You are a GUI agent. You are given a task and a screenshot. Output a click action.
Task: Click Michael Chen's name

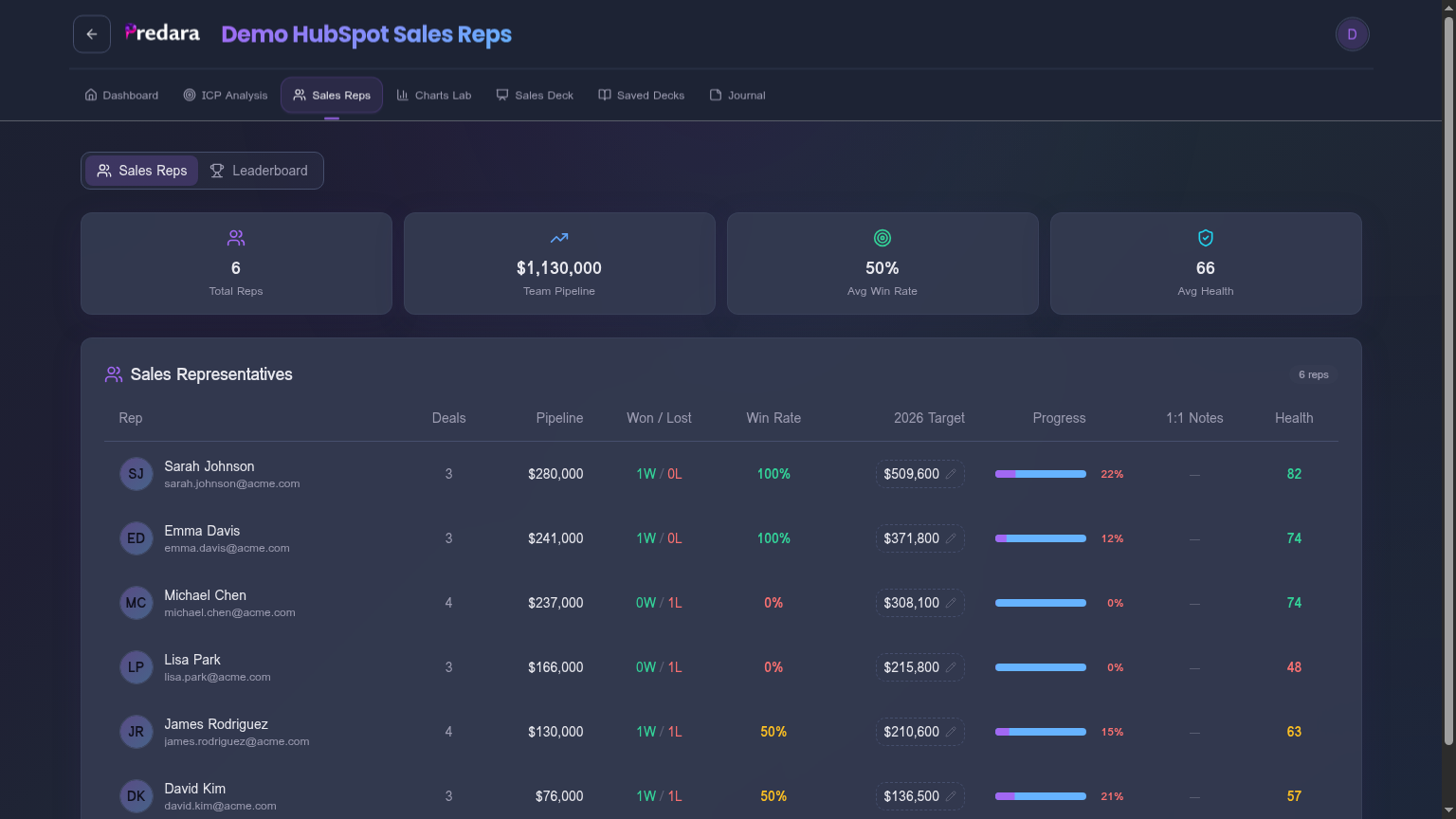pos(205,595)
